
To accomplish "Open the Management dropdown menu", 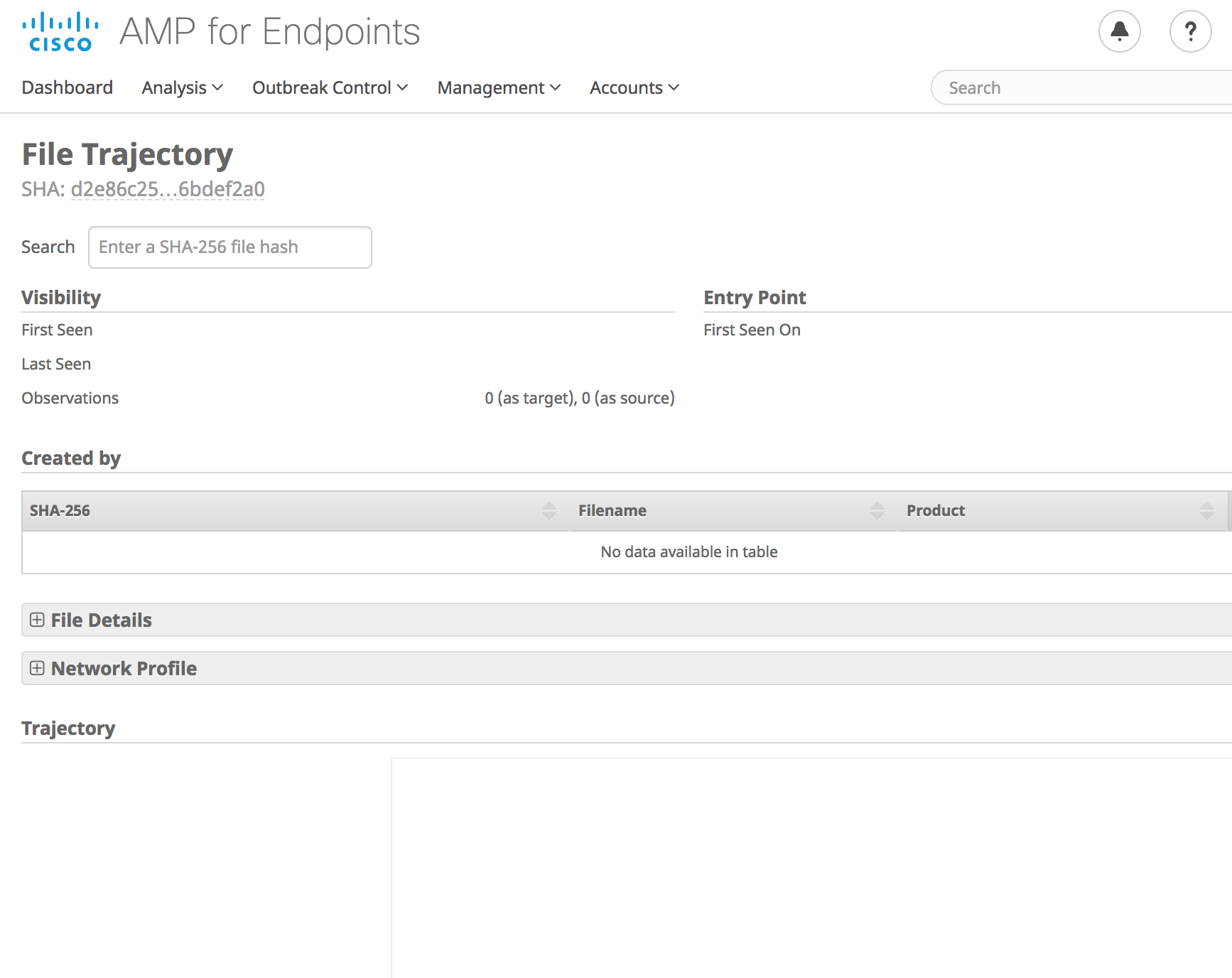I will 499,87.
